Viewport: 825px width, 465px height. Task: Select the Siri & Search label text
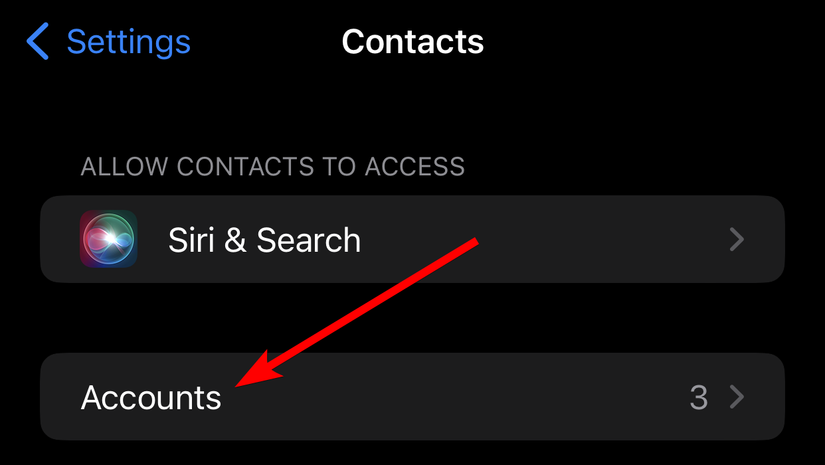[x=265, y=240]
